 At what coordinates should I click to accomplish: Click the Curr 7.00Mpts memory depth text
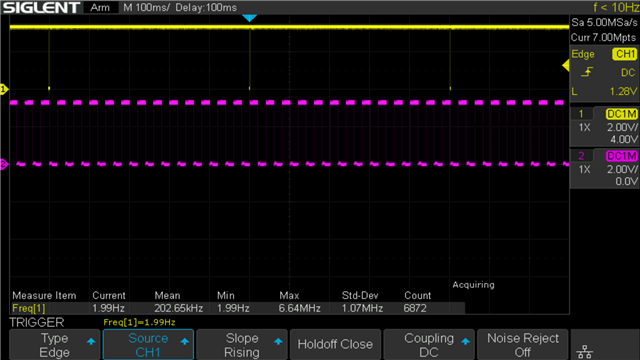[x=603, y=38]
